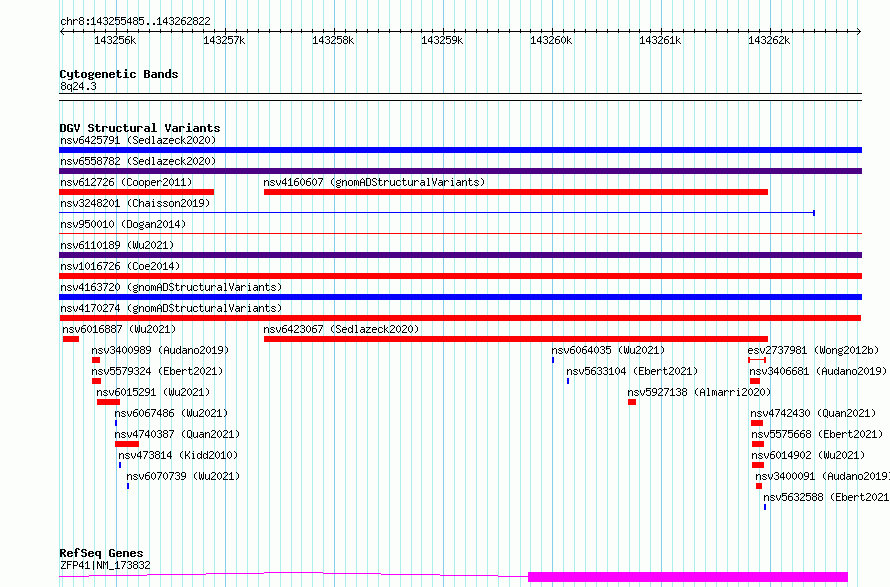The image size is (890, 587).
Task: Click the 143262k ruler tick label
Action: (769, 40)
